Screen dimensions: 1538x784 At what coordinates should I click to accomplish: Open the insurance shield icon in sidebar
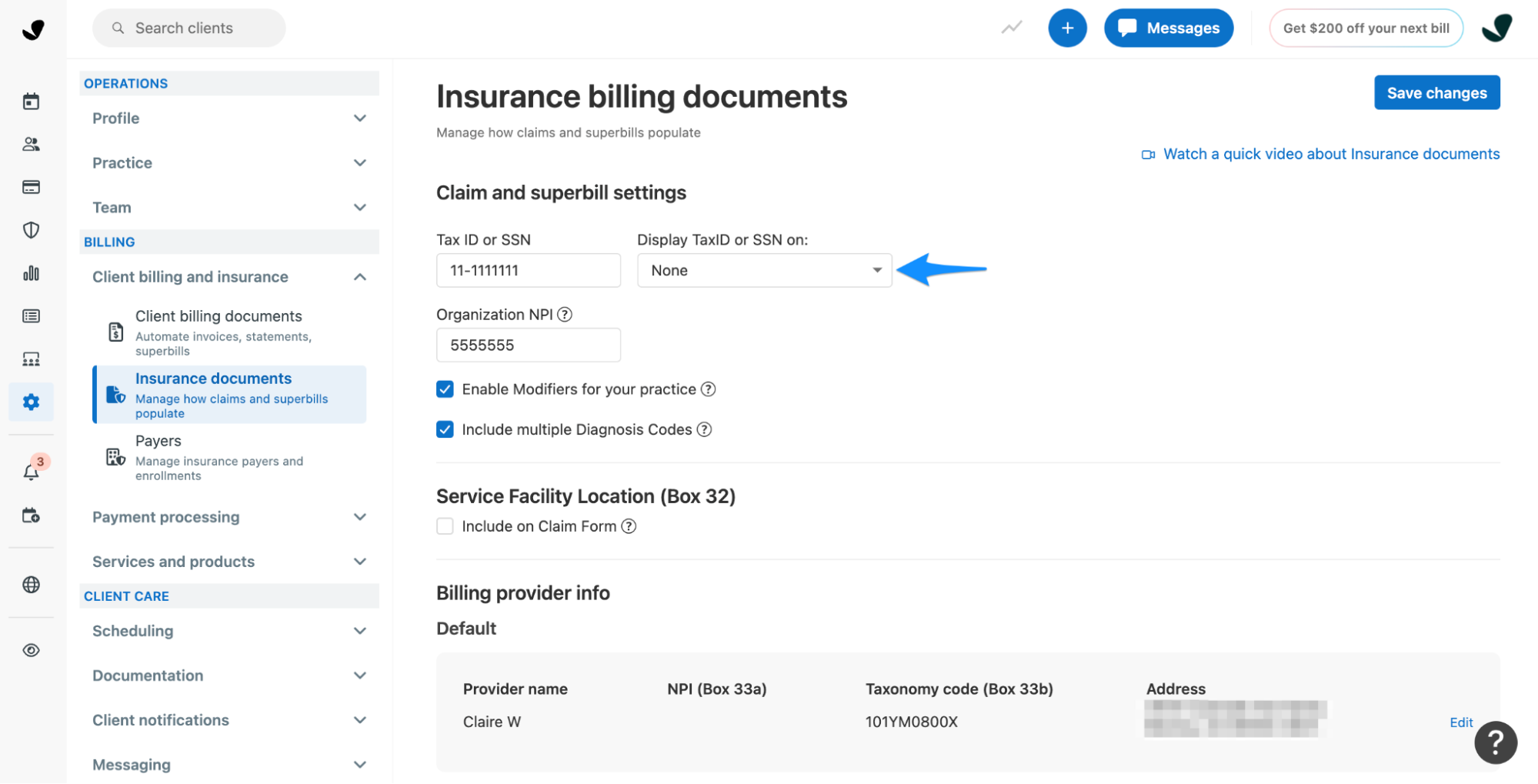click(x=31, y=230)
